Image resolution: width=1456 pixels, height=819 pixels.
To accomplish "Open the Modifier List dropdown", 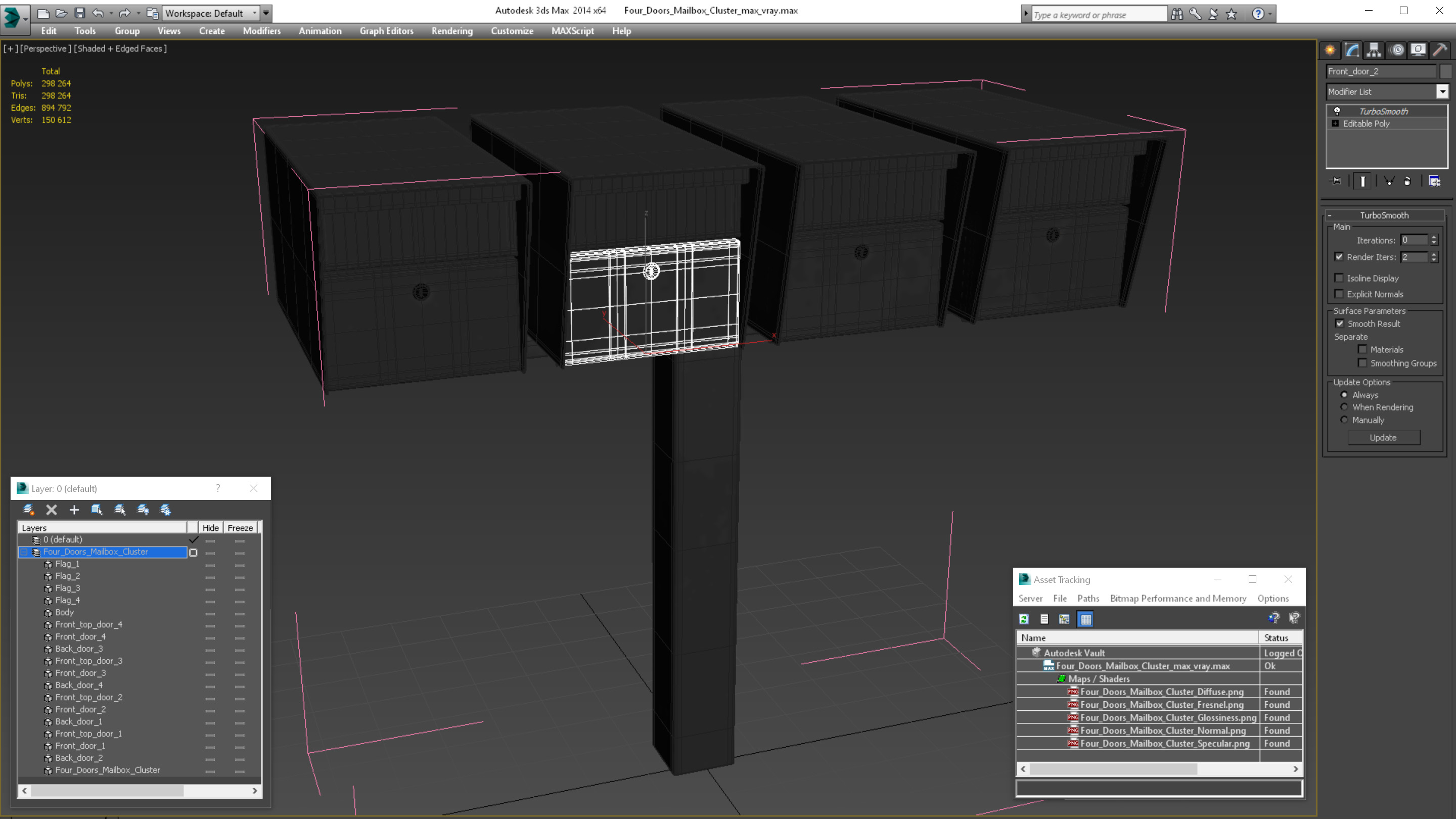I will (x=1442, y=92).
